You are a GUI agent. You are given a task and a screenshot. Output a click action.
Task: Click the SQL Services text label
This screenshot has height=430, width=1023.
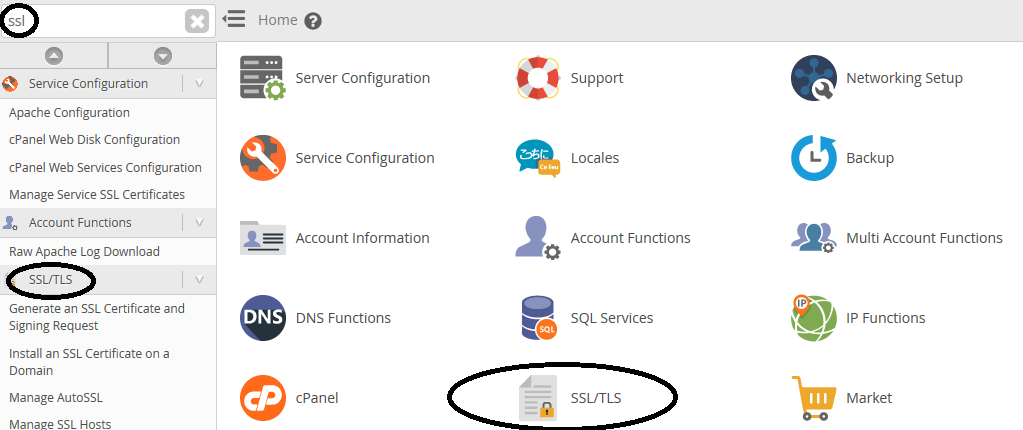(612, 318)
